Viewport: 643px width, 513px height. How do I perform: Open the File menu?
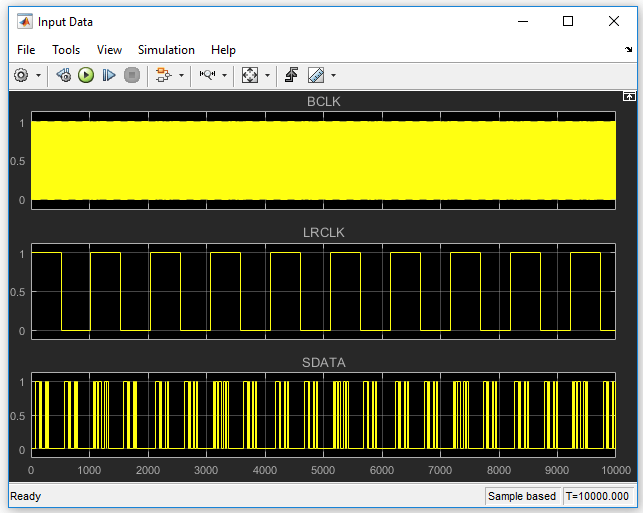coord(26,50)
